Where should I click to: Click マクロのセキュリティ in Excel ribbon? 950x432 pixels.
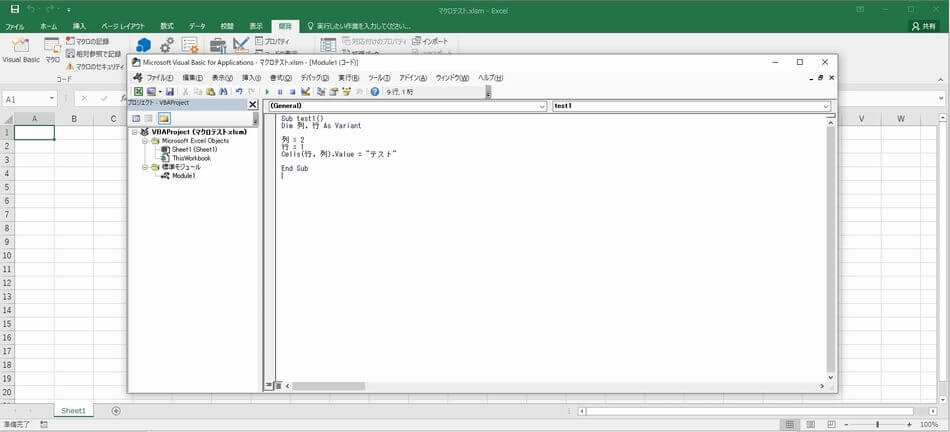(96, 66)
